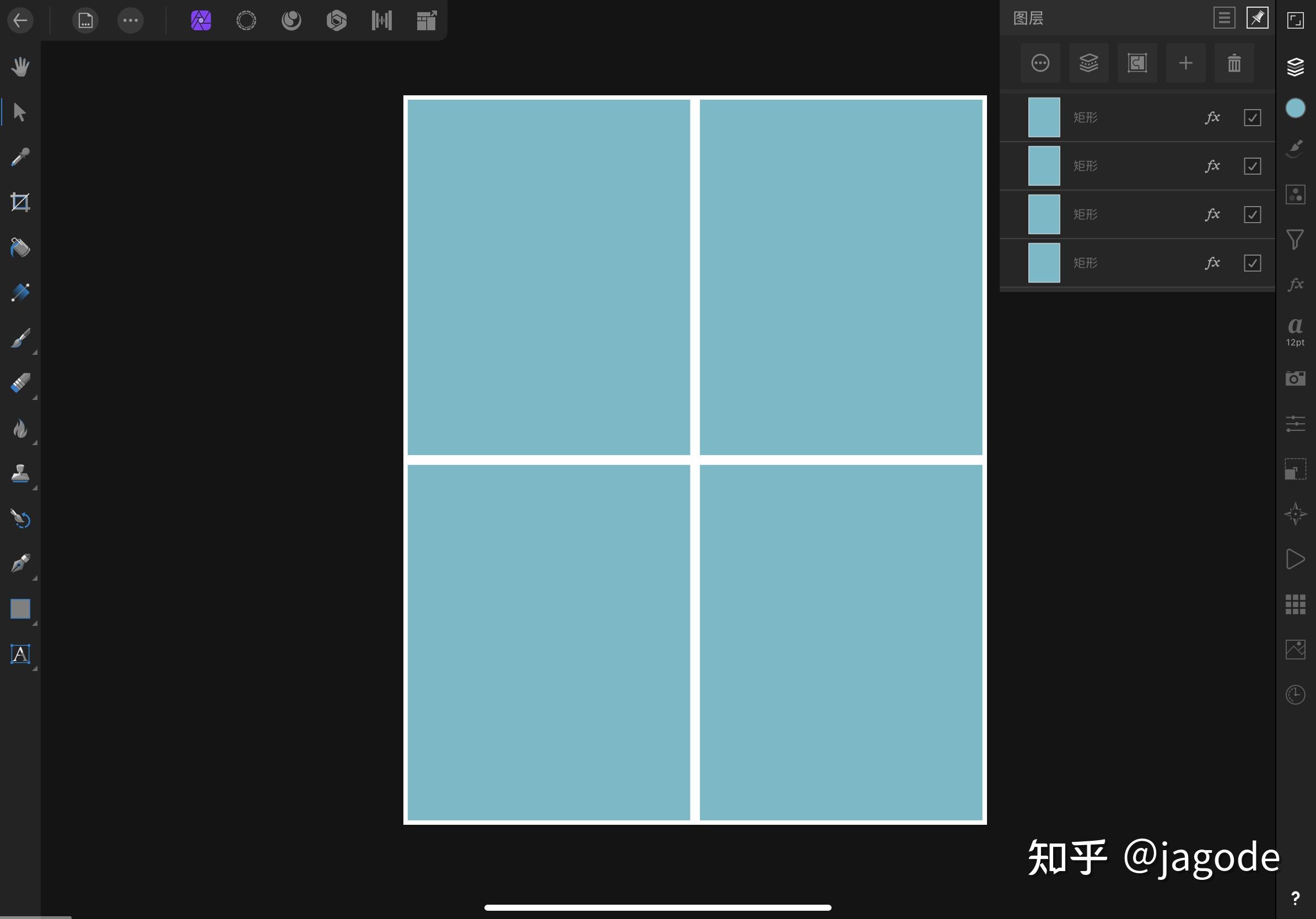Select the Crop tool
The height and width of the screenshot is (919, 1316).
click(x=20, y=203)
